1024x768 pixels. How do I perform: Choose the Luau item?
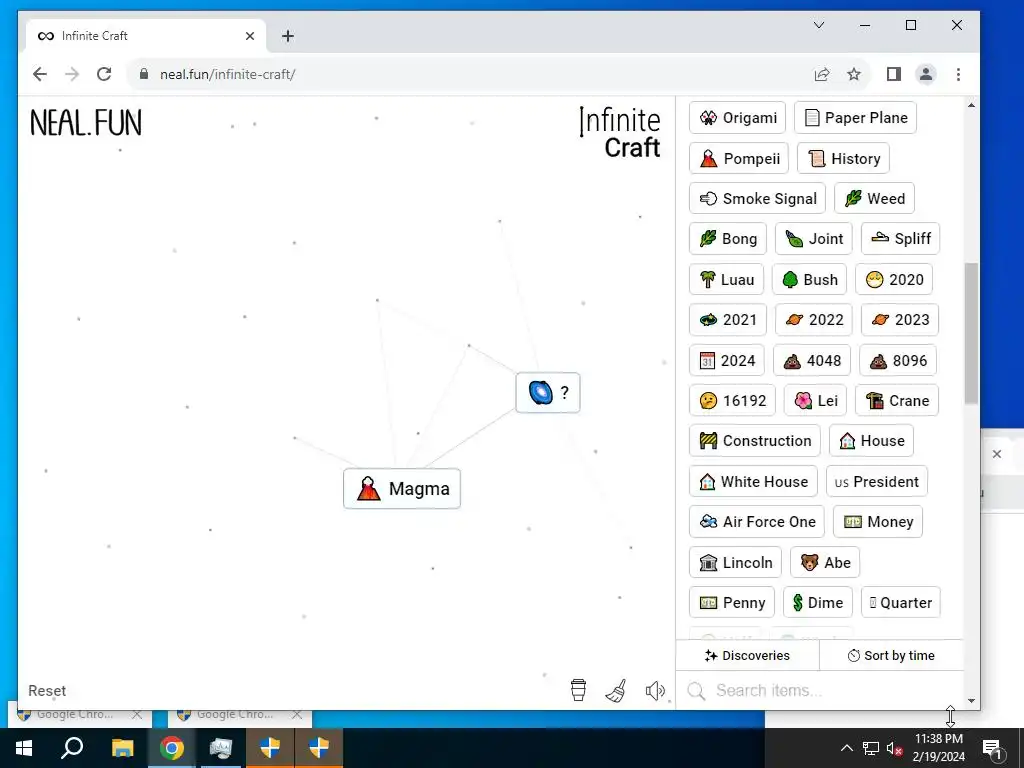point(726,280)
